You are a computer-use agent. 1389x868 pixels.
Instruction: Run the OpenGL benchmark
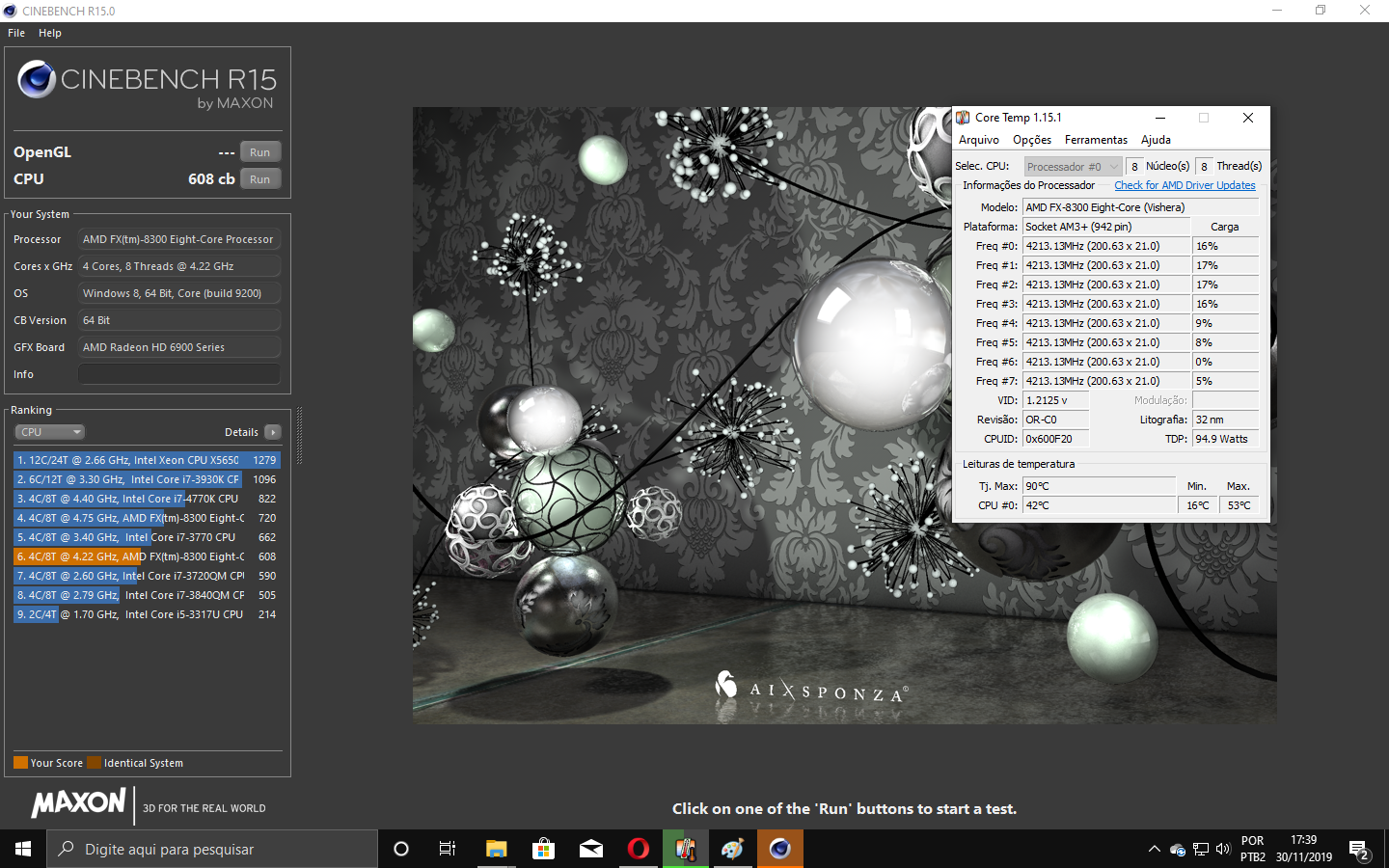click(259, 152)
